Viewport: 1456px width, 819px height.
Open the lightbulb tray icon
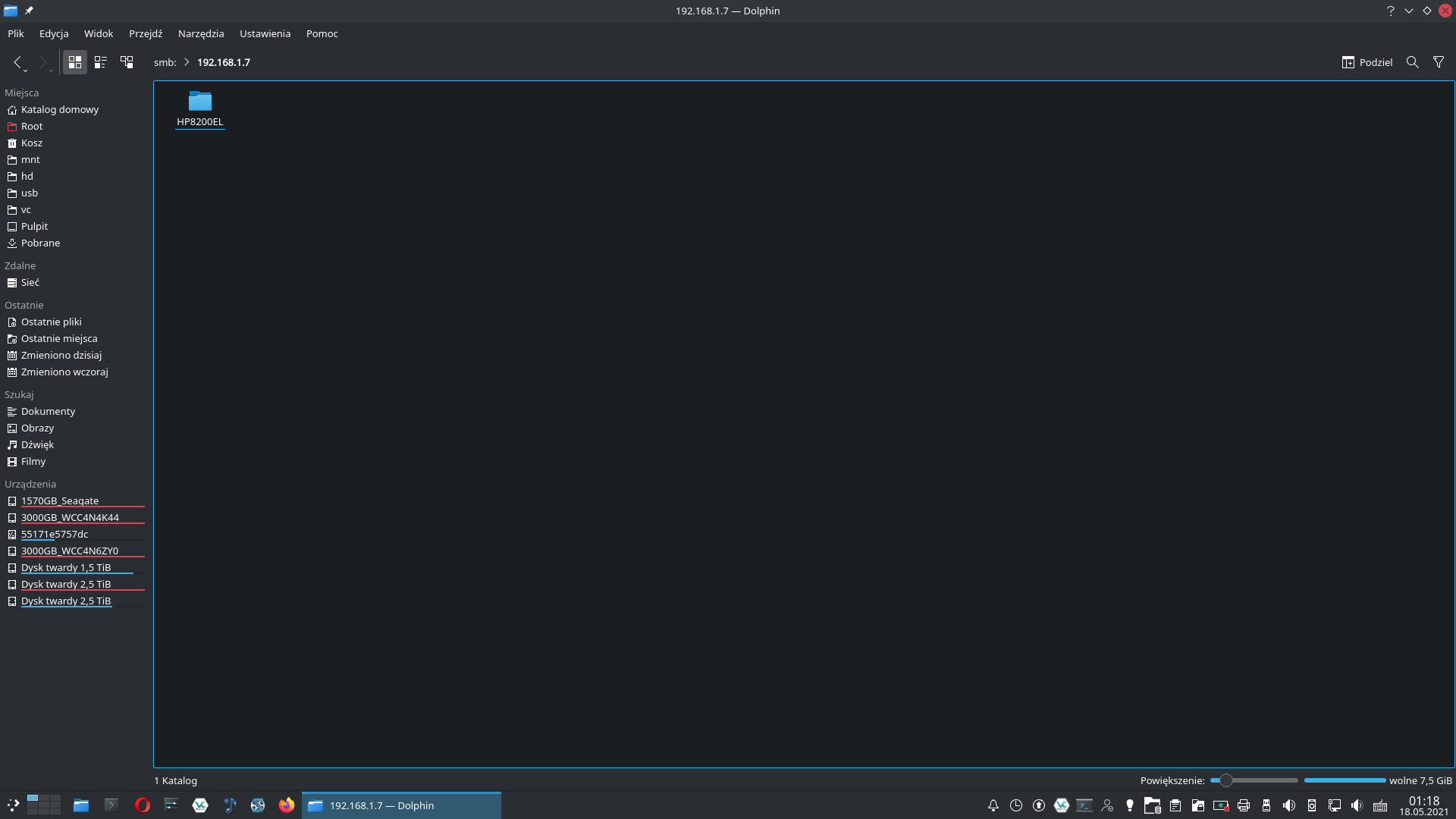pos(1130,805)
